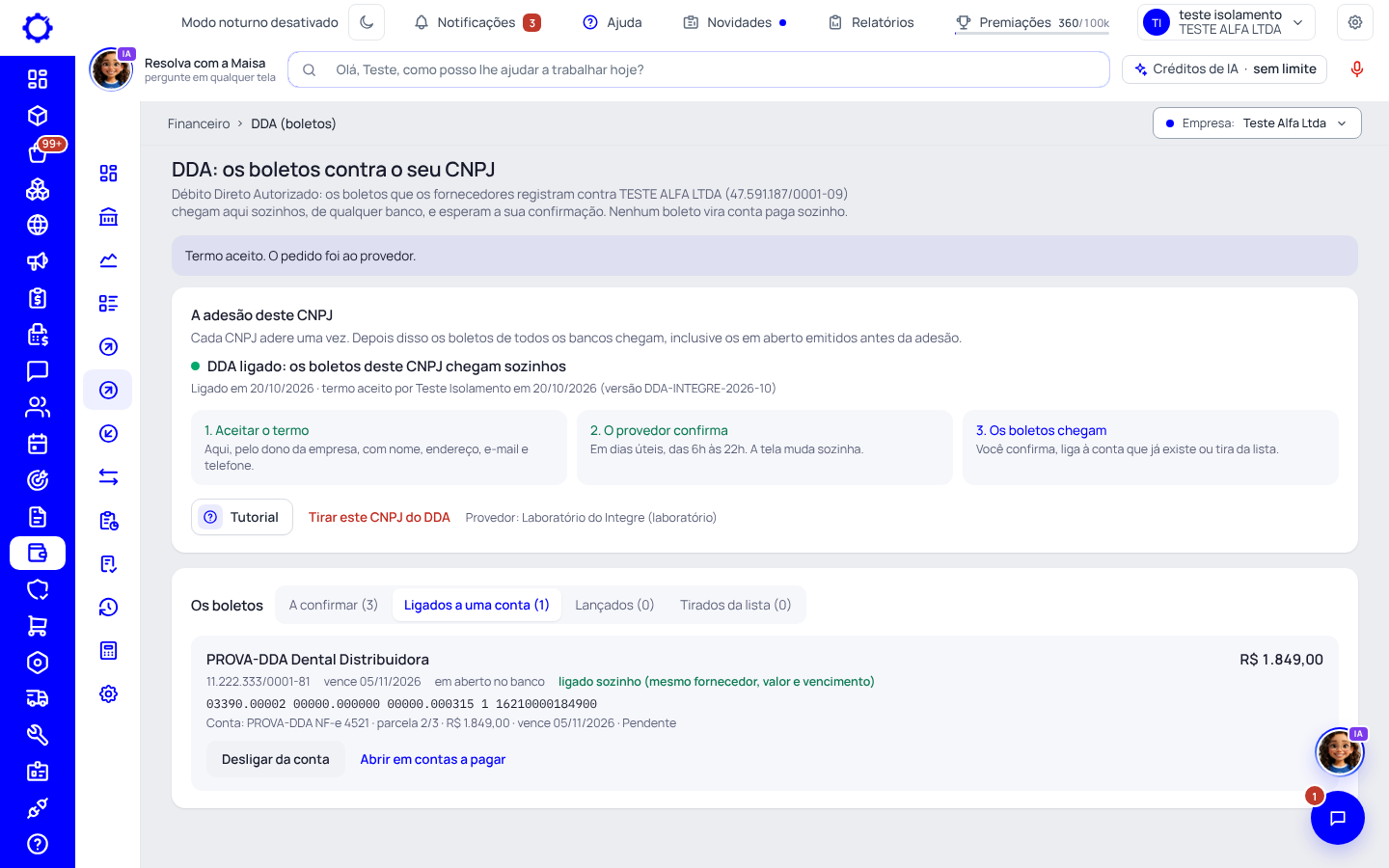Click Desligar da conta button
1389x868 pixels.
[276, 759]
